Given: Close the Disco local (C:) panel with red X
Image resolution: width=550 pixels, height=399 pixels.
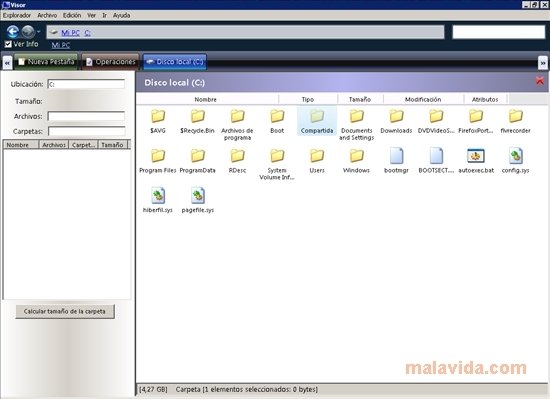Looking at the screenshot, I should pyautogui.click(x=540, y=81).
